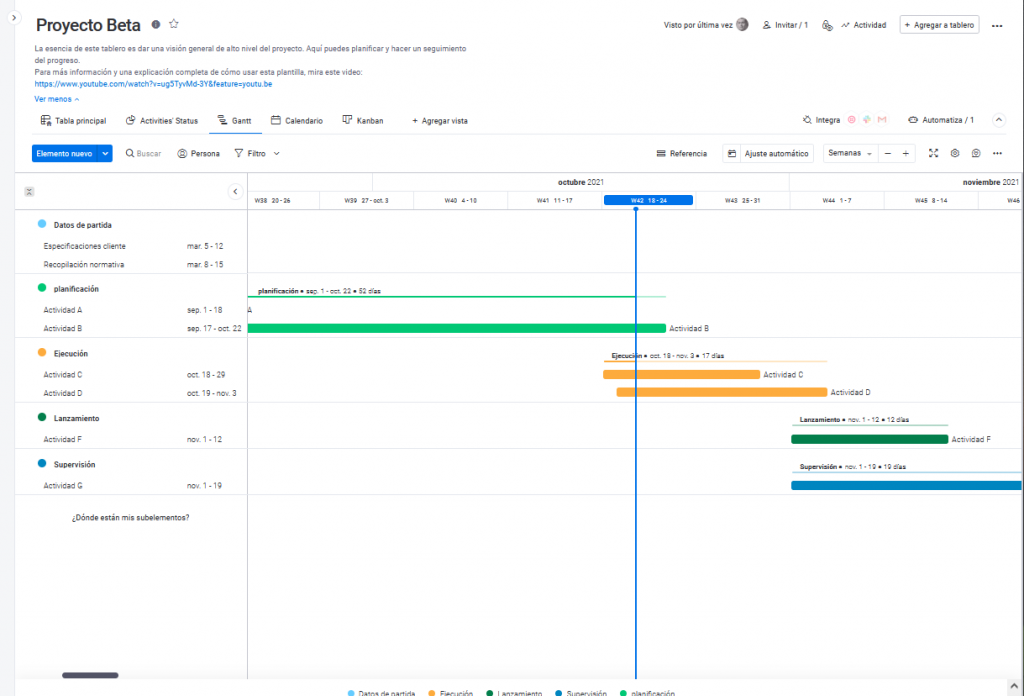Toggle the Referencia baseline option
Screen dimensions: 1024x696
682,154
